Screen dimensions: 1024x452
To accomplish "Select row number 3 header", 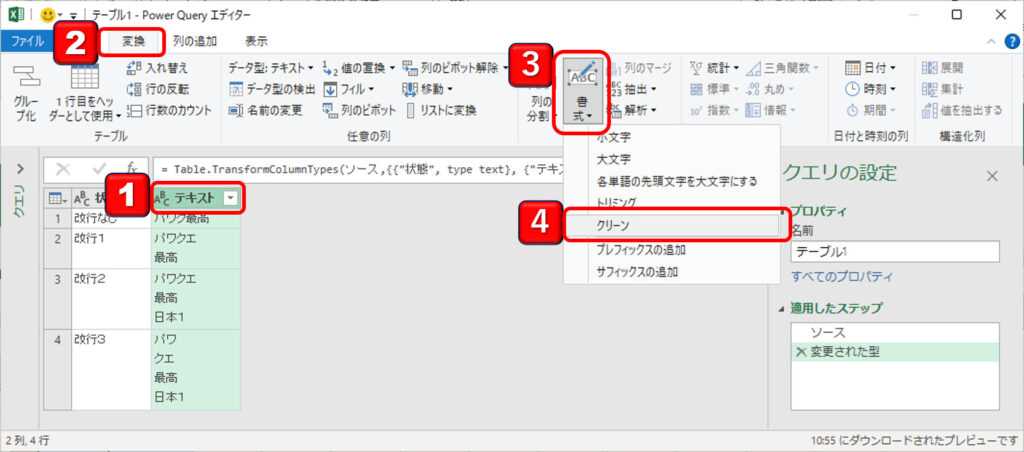I will (57, 299).
